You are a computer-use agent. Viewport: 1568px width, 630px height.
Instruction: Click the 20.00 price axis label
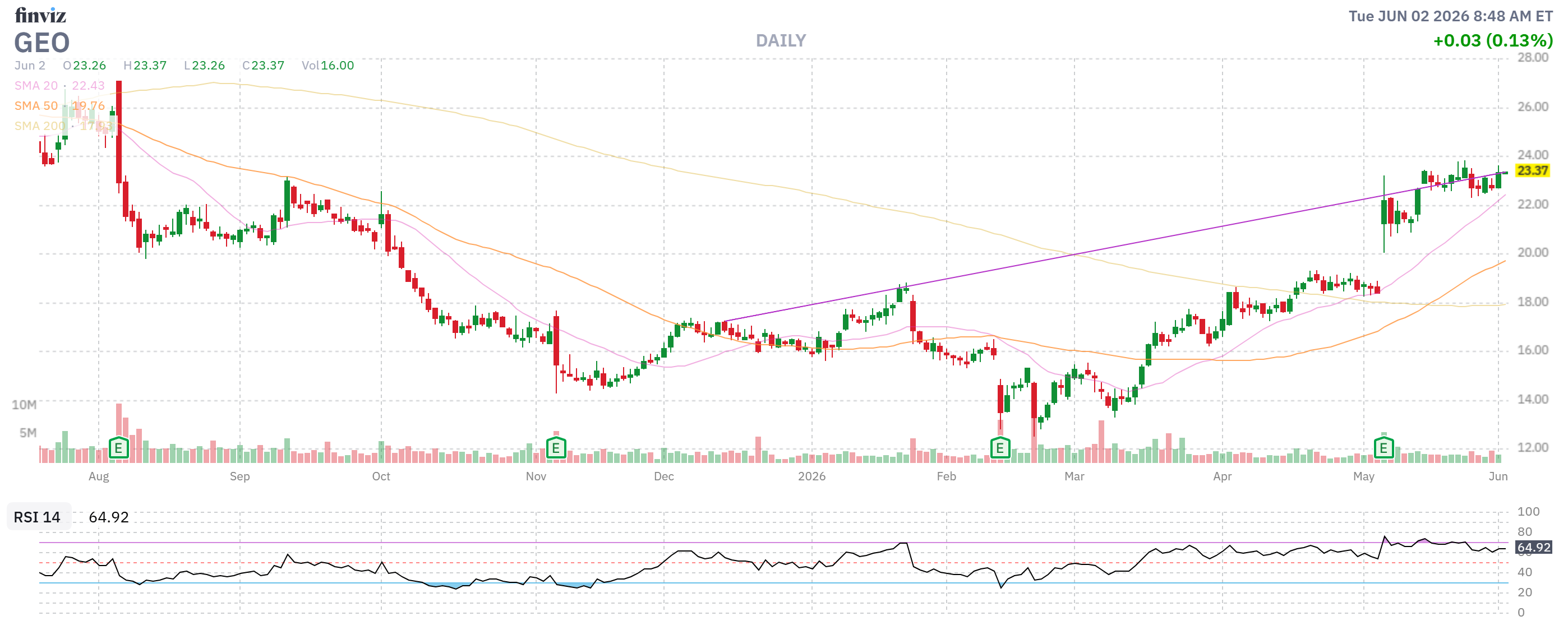click(x=1532, y=252)
